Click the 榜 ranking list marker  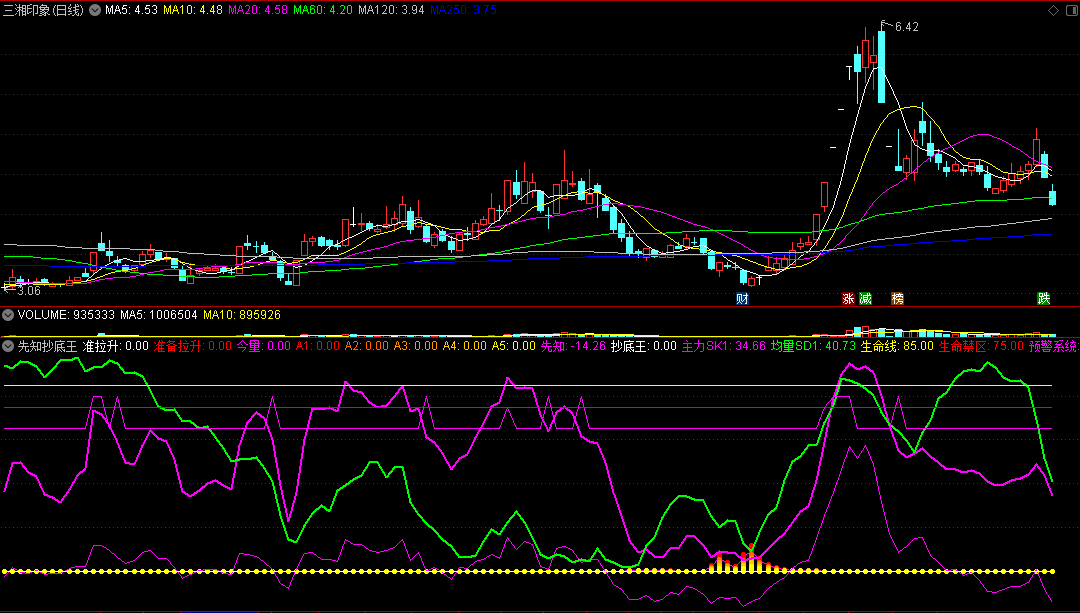coord(897,298)
